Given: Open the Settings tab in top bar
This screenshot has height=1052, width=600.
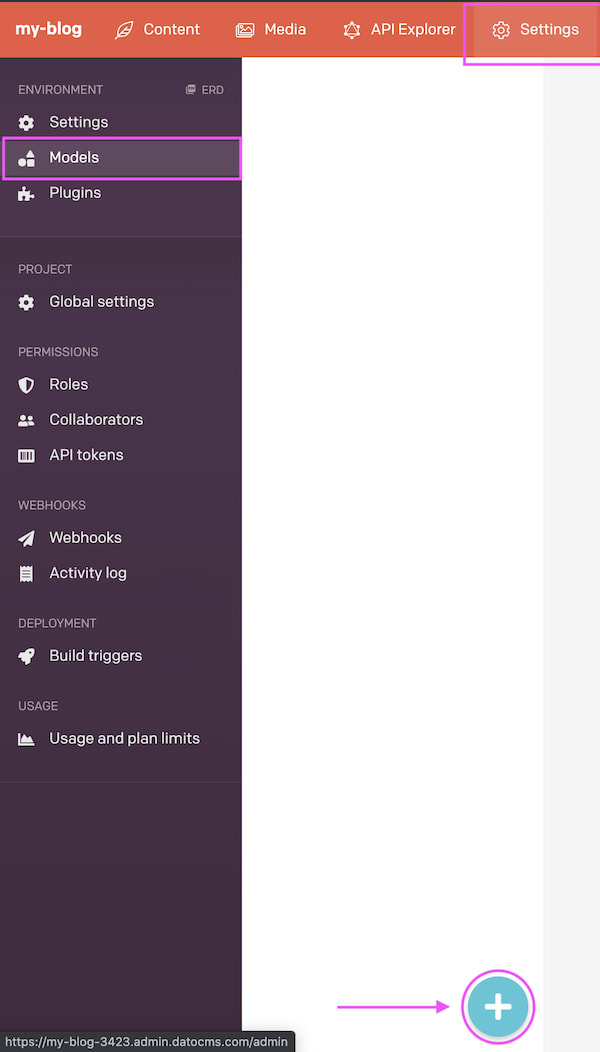Looking at the screenshot, I should click(535, 30).
